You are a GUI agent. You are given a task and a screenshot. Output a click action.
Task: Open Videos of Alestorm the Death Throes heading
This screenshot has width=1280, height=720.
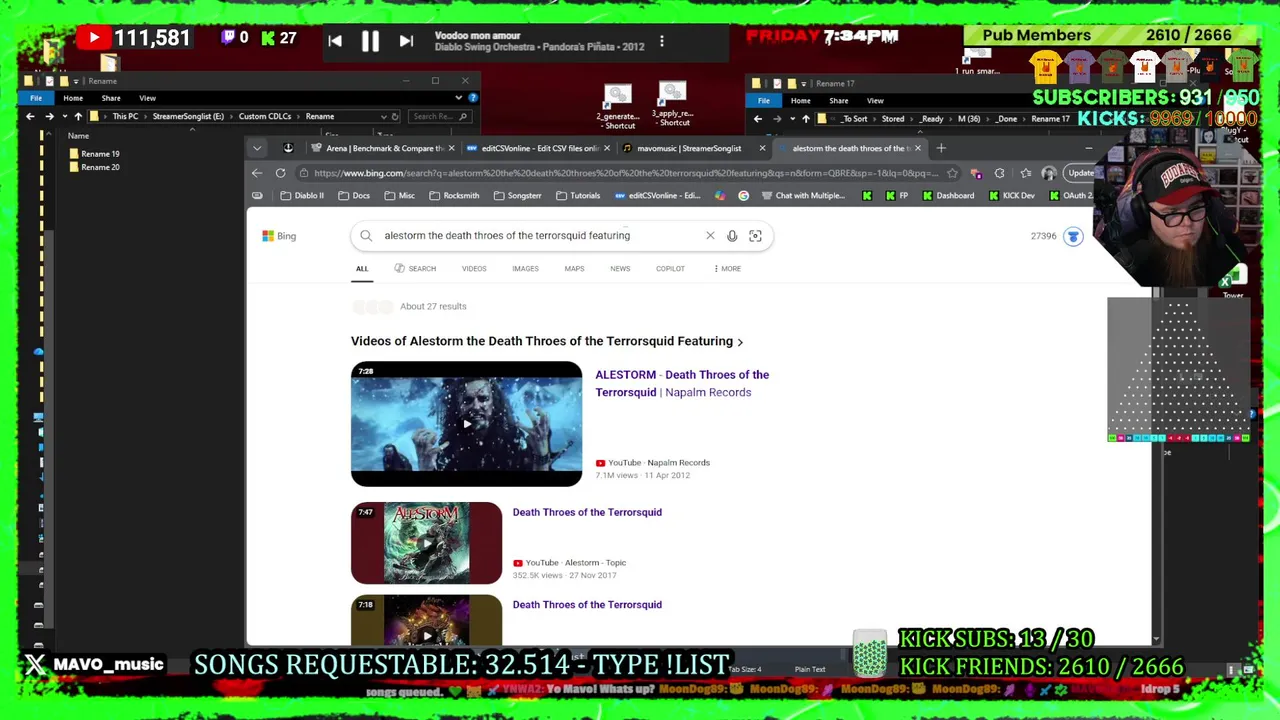pyautogui.click(x=546, y=341)
